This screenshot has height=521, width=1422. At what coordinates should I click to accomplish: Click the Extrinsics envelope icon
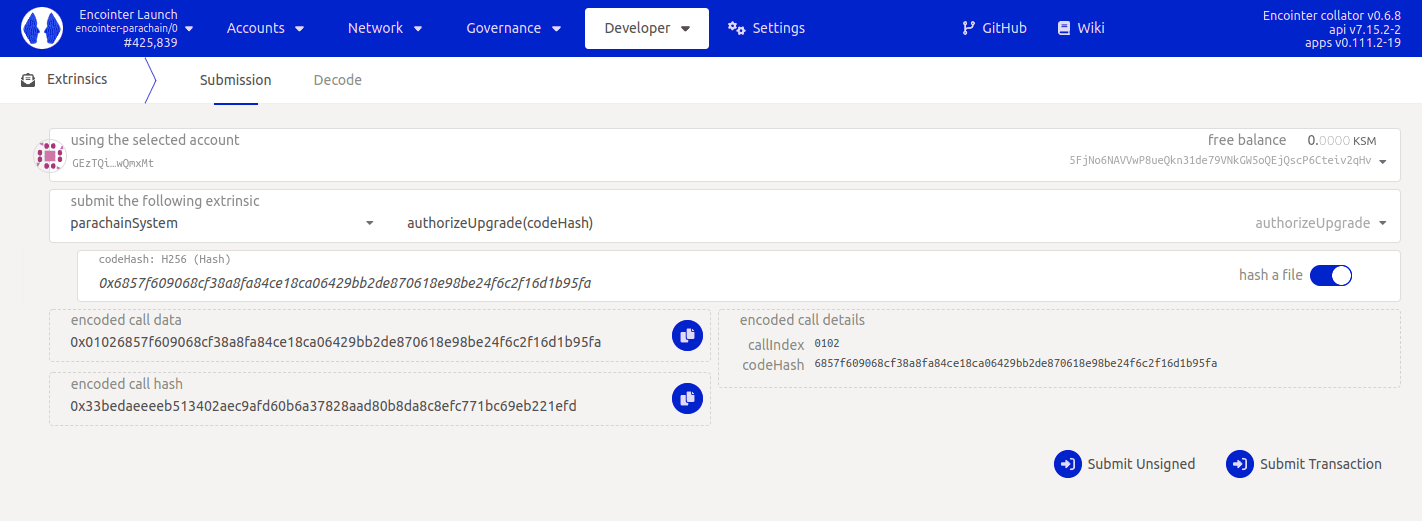pos(29,79)
